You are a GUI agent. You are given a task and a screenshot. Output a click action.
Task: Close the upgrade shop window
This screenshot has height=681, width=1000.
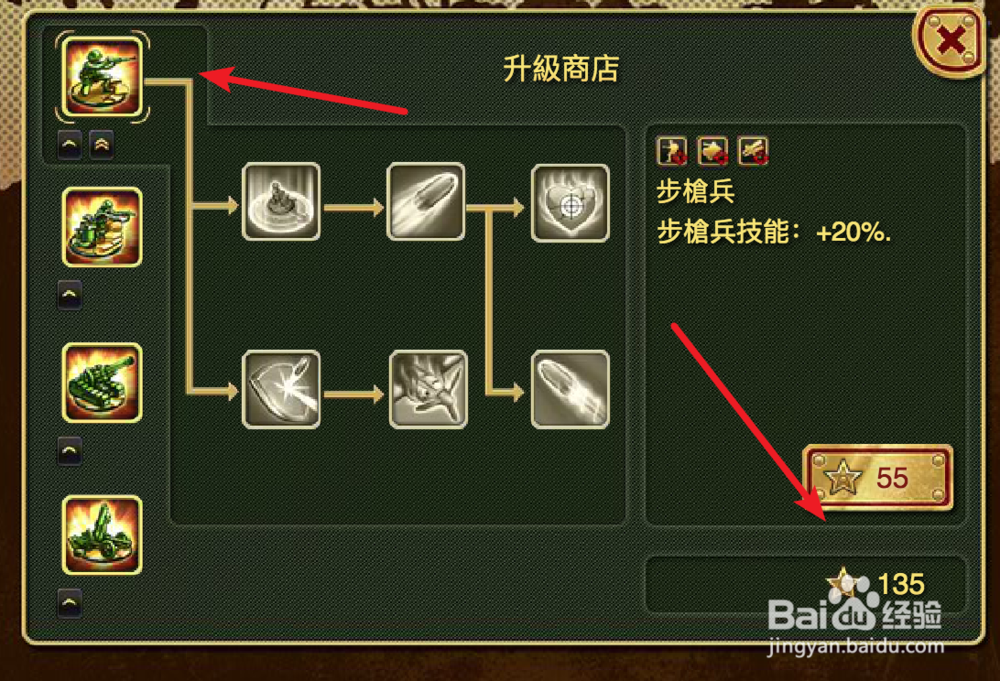950,43
